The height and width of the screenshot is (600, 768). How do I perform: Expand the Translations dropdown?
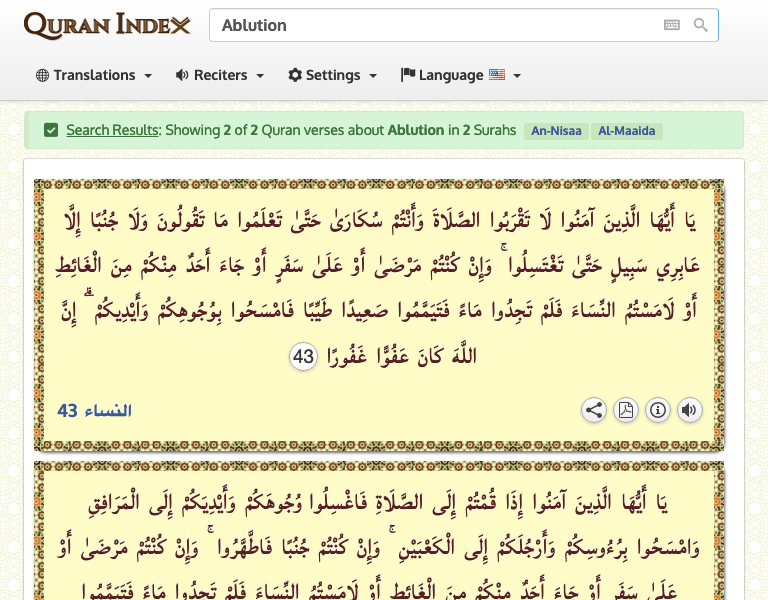(x=94, y=75)
